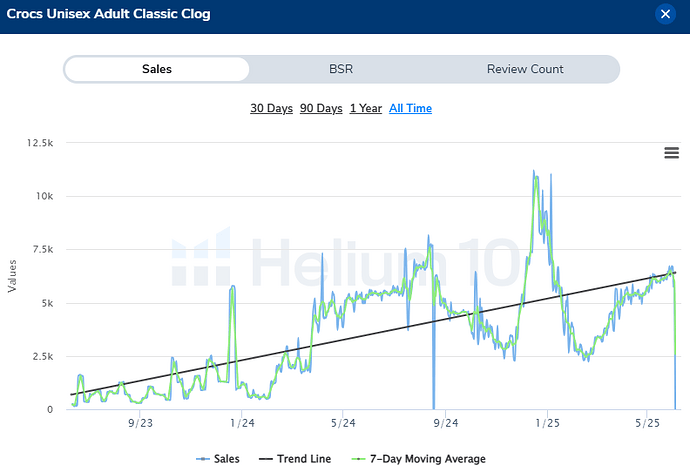Click the sales spike just before 1/24
The image size is (690, 472).
(233, 287)
